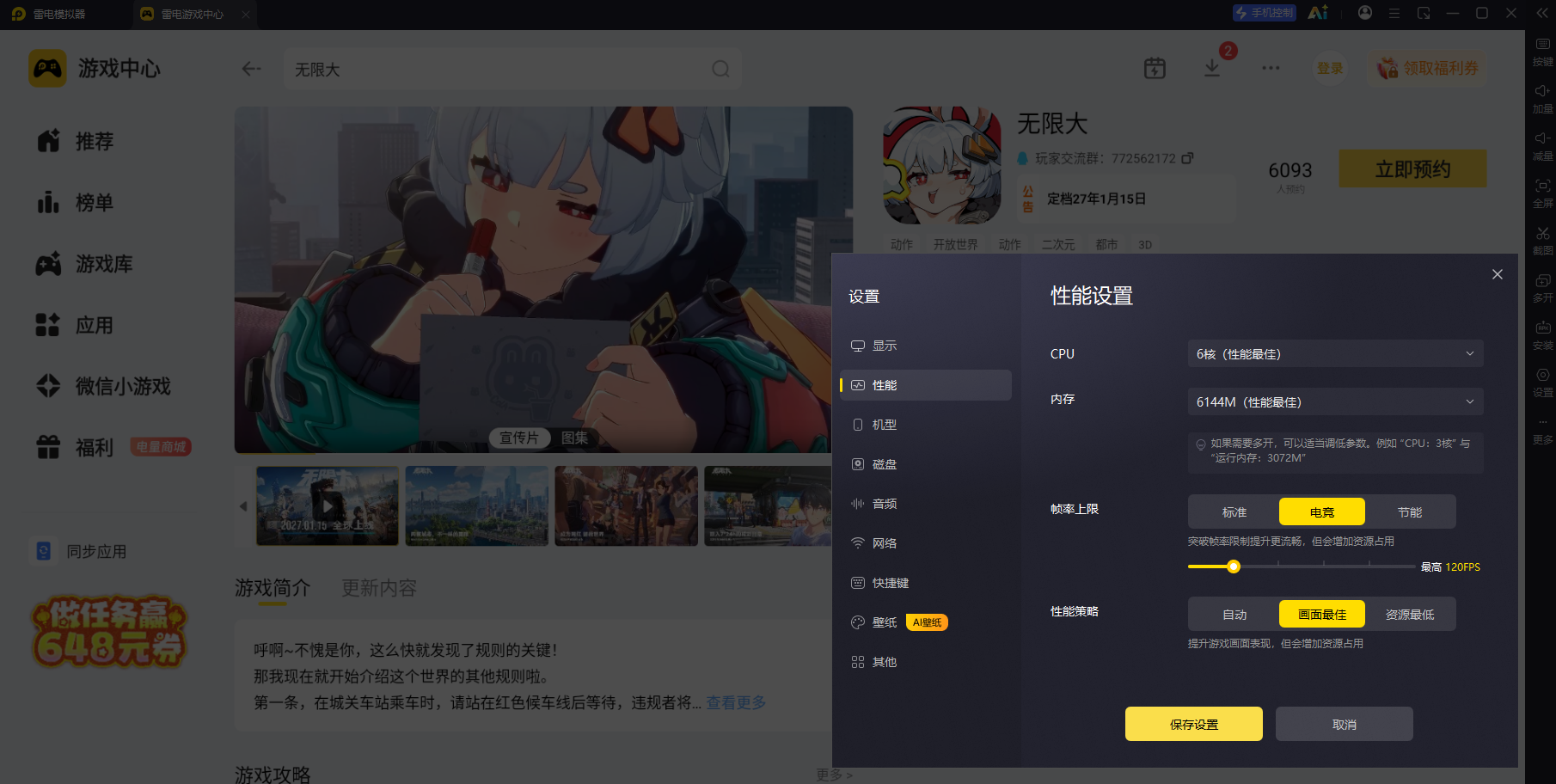Expand the 内存 memory dropdown

tap(1336, 402)
